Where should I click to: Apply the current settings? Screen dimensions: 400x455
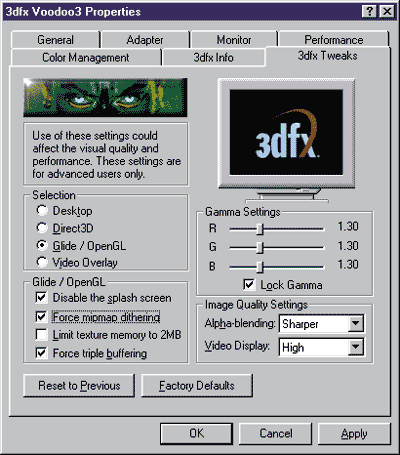[354, 433]
